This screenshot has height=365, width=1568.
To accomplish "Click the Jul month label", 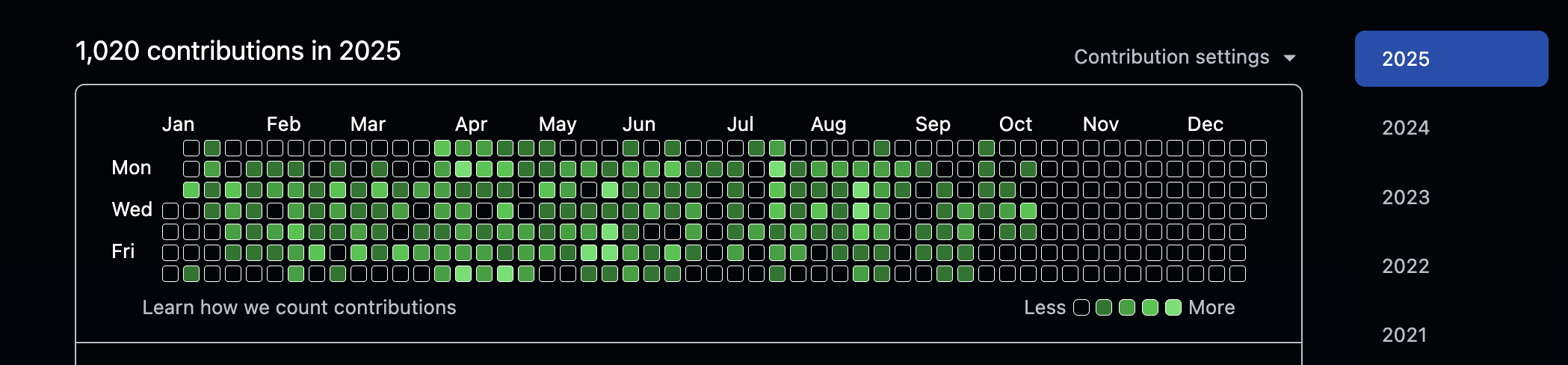I will (x=740, y=124).
